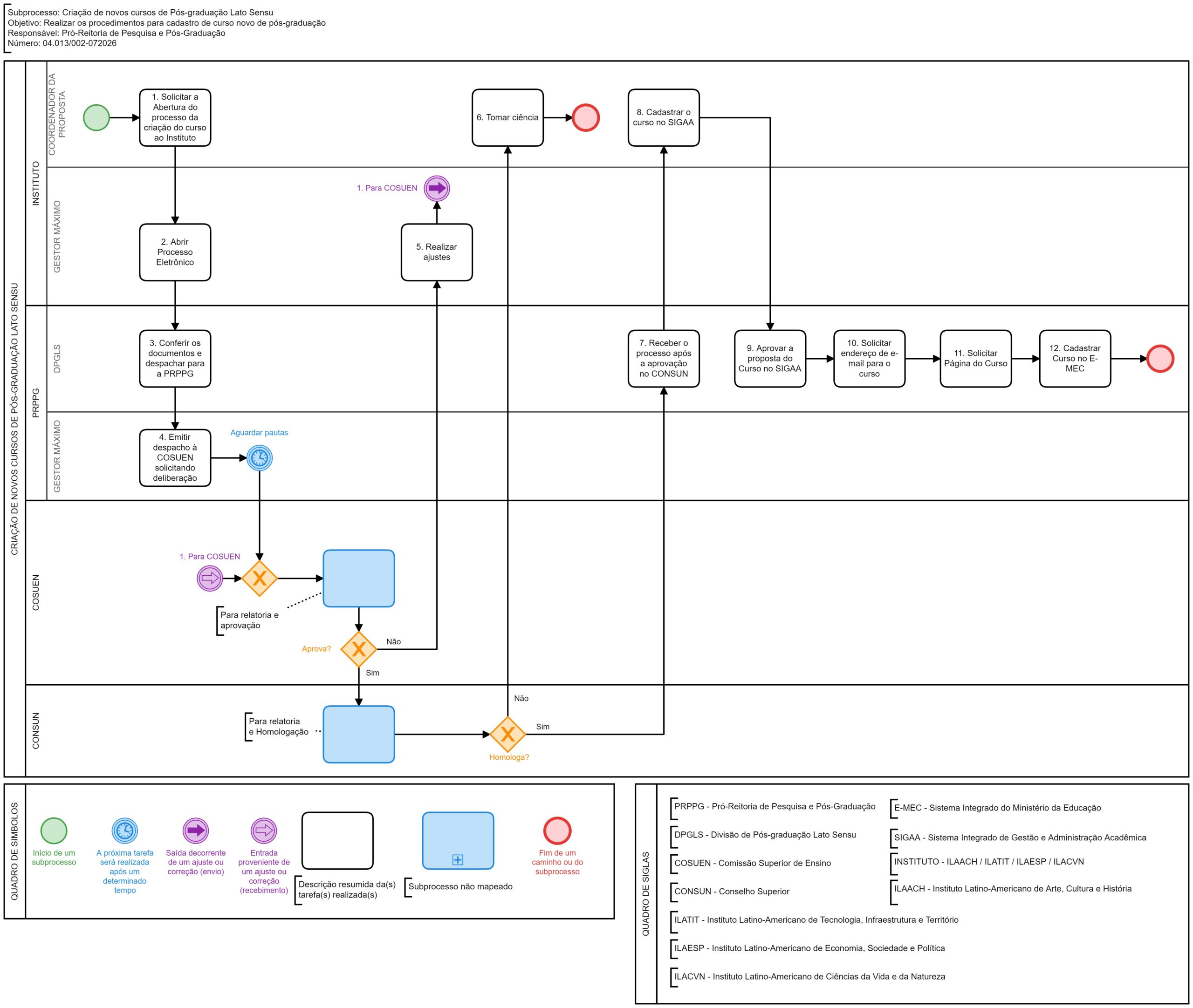Image resolution: width=1193 pixels, height=1008 pixels.
Task: Click '1. Para COSUEN' label near Realizar ajustes
Action: 387,188
